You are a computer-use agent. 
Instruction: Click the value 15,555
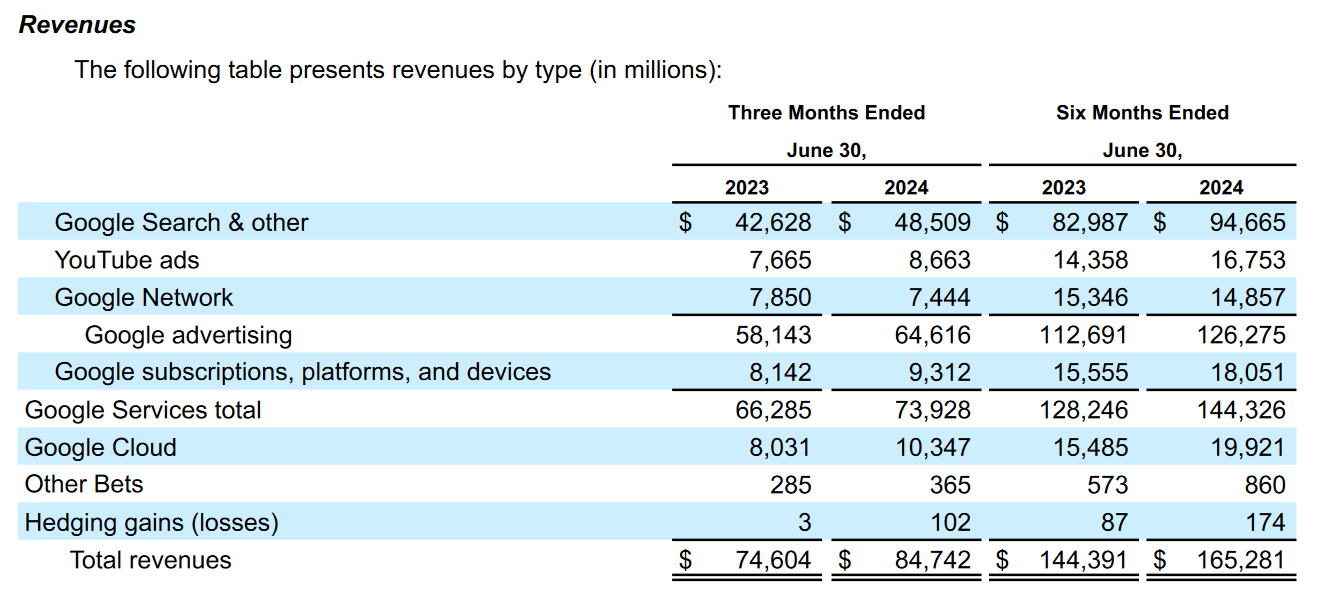1090,372
